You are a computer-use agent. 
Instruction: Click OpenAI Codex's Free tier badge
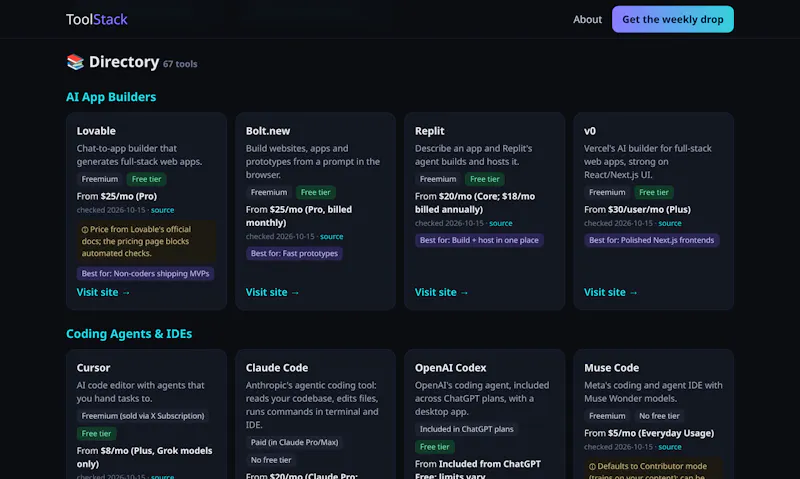(435, 447)
